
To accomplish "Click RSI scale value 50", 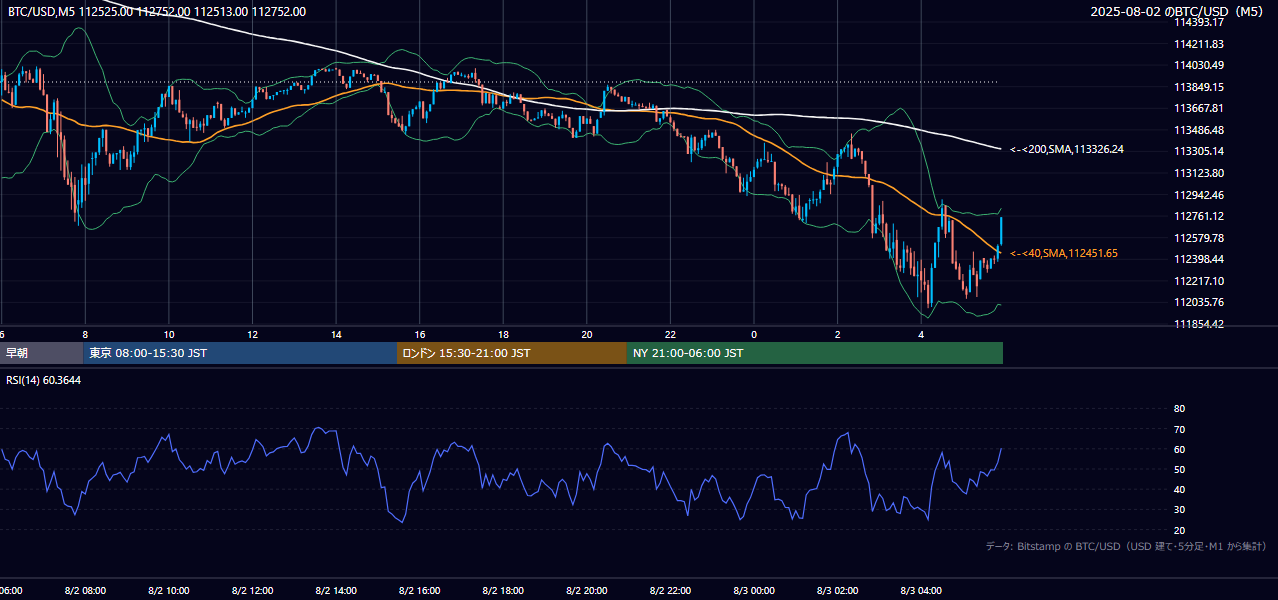I will [x=1179, y=469].
